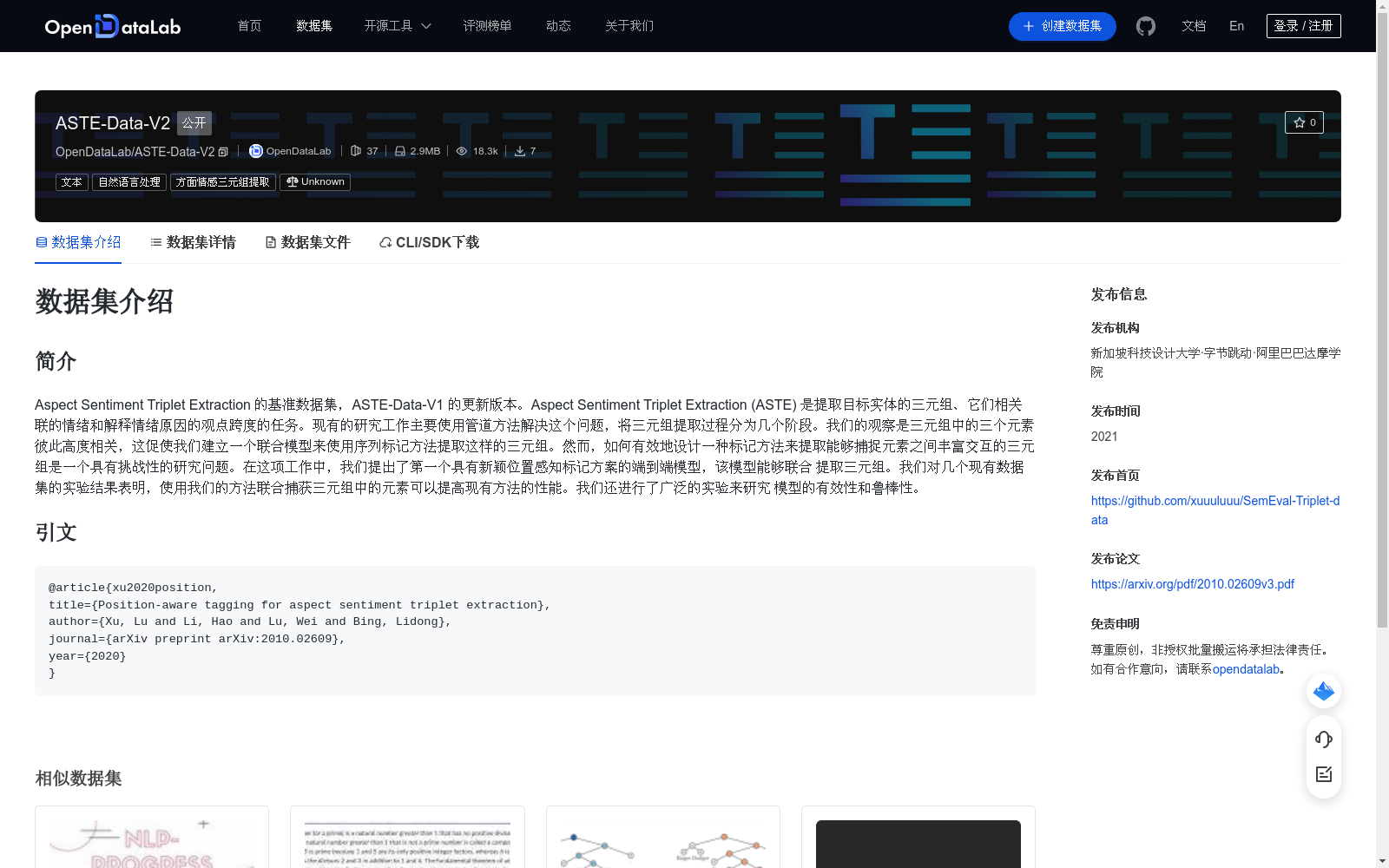
Task: Star the ASTE-Data-V2 dataset
Action: [1304, 122]
